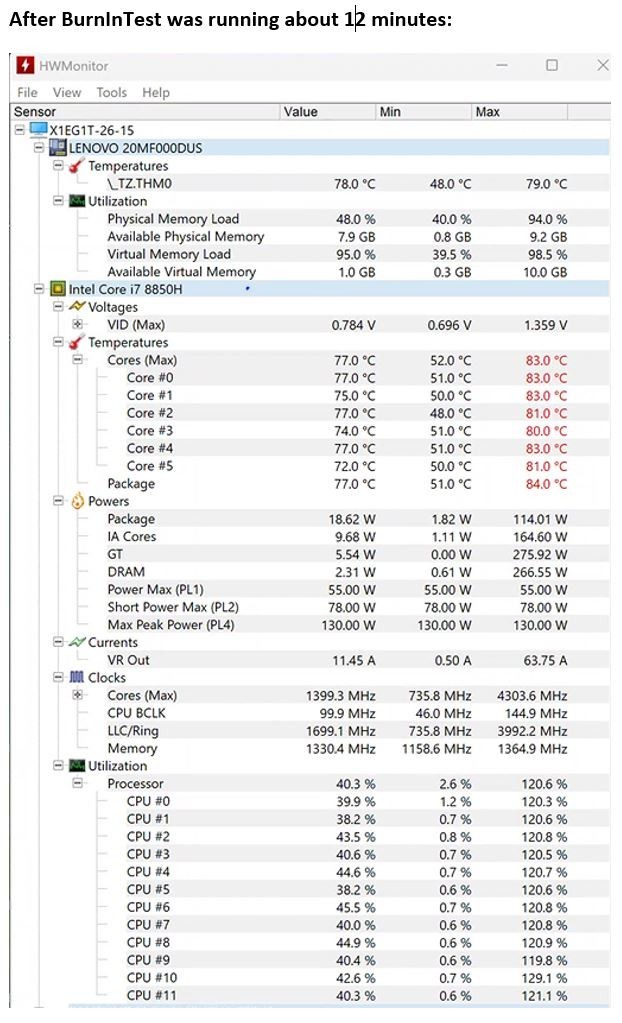This screenshot has width=622, height=1023.
Task: Open the Tools menu
Action: pos(112,93)
